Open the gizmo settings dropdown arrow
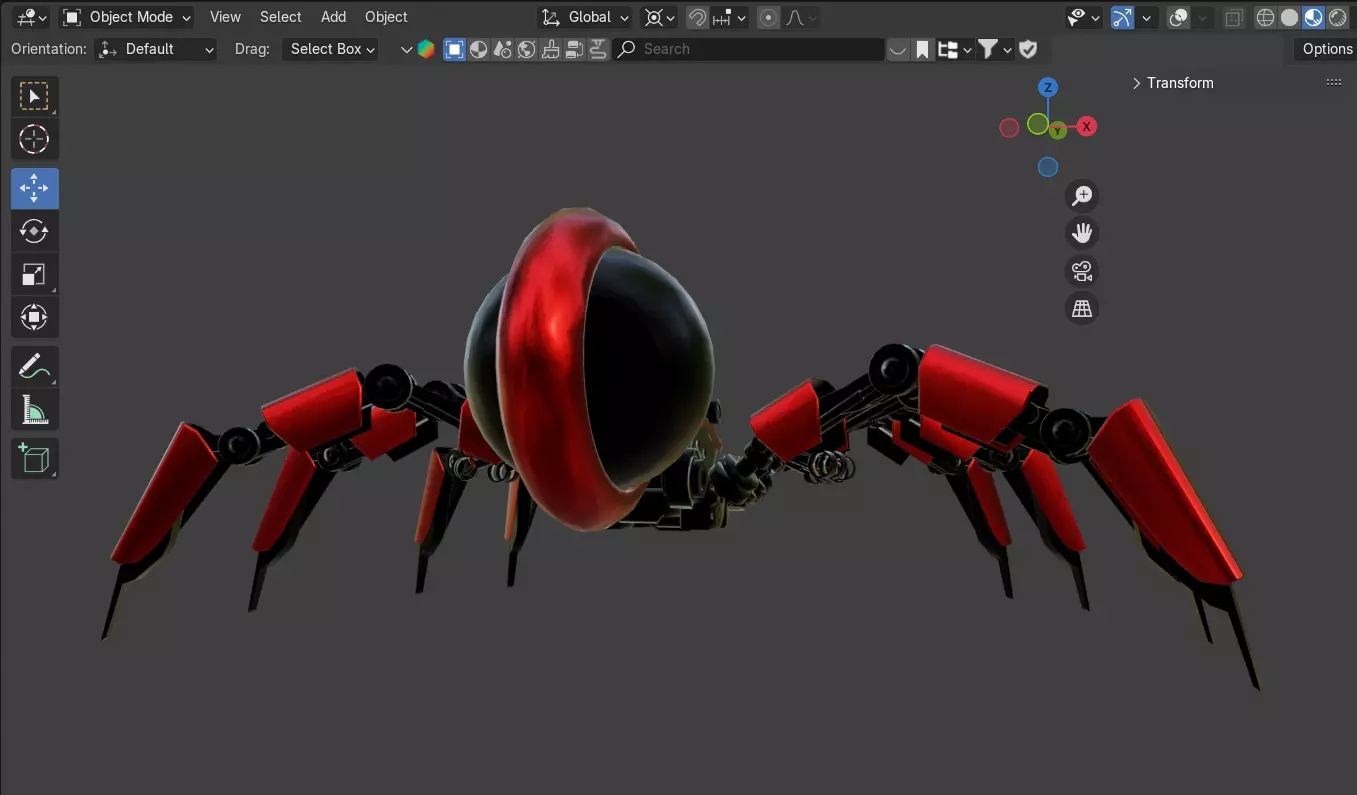1357x795 pixels. 1147,17
